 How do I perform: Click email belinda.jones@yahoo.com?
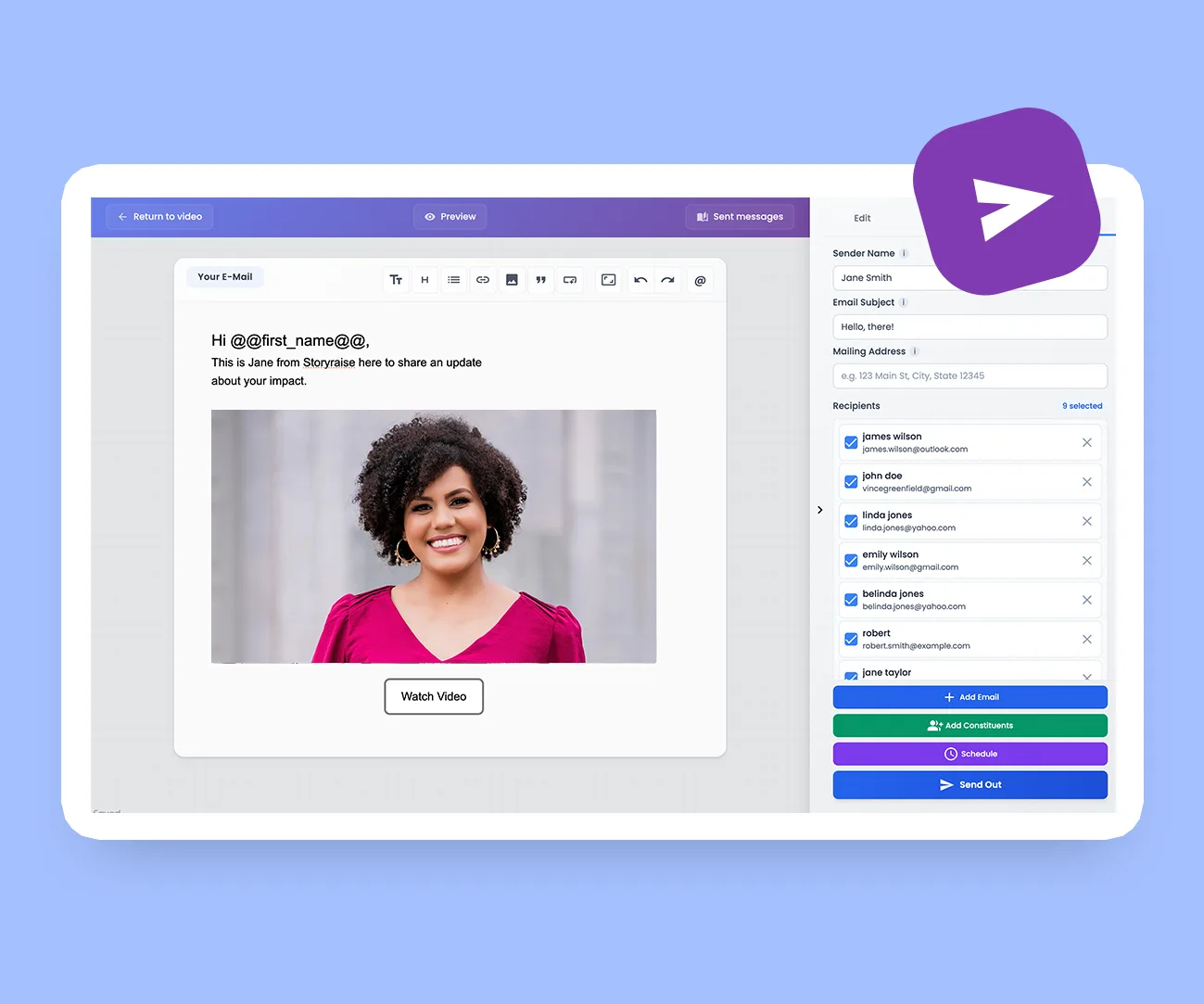point(914,607)
